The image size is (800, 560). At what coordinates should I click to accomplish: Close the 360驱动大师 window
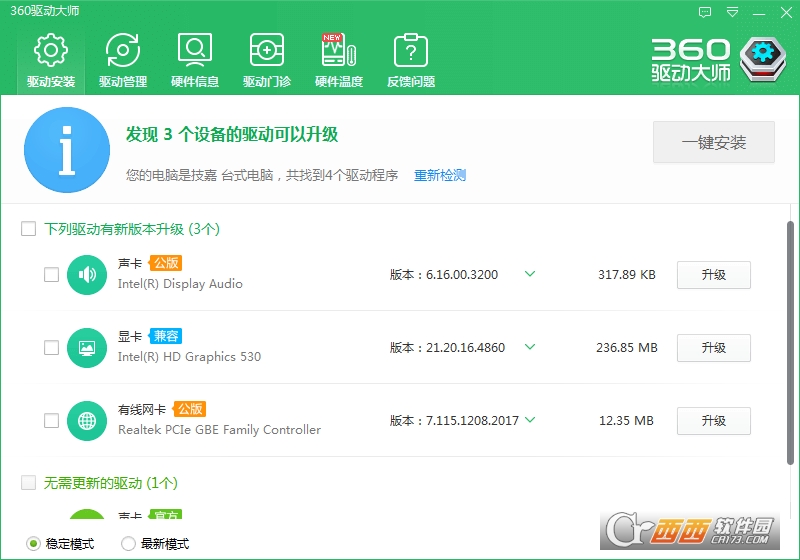point(786,13)
